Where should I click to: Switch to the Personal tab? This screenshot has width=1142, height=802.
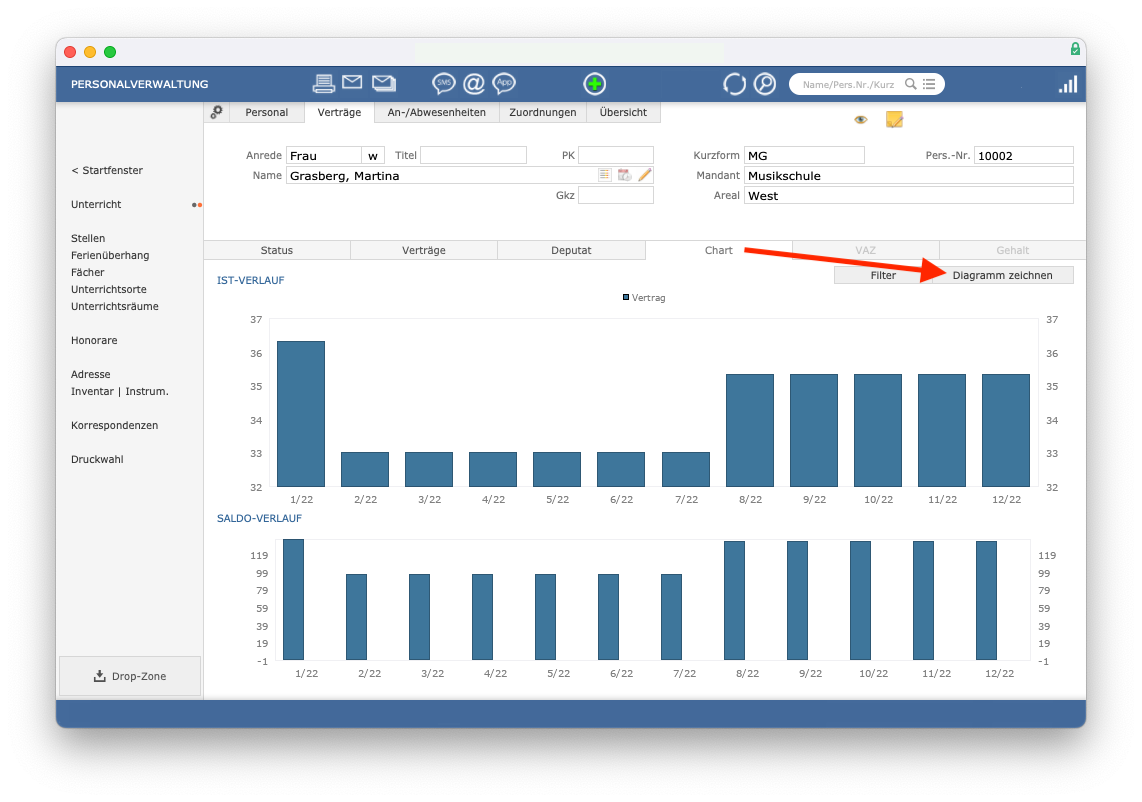(267, 112)
